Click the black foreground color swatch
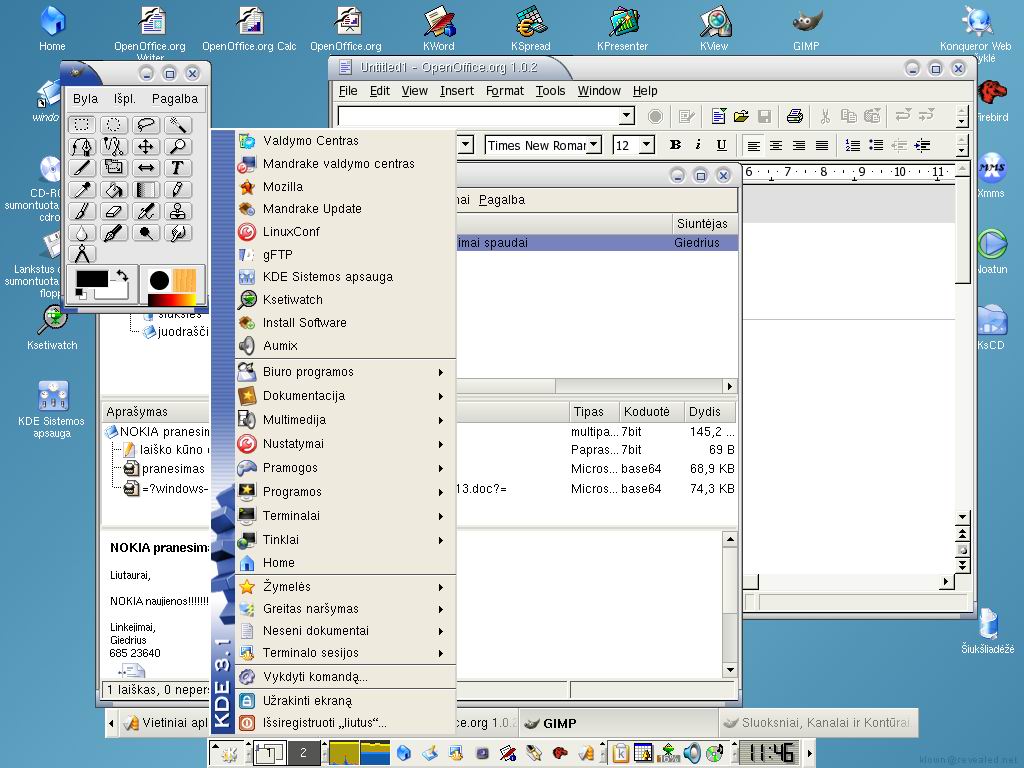1024x768 pixels. pos(92,278)
